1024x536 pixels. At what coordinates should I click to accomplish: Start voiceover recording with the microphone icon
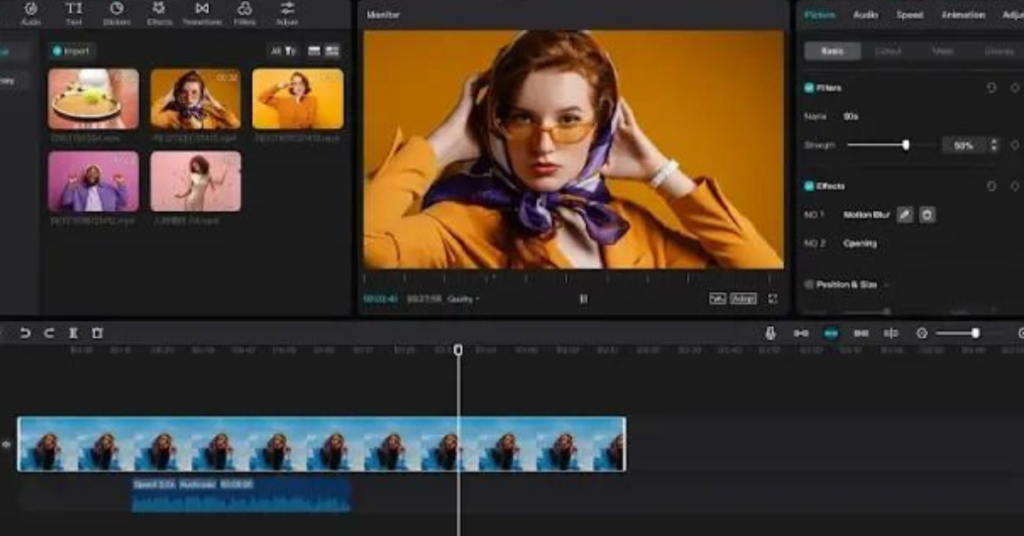(x=770, y=333)
